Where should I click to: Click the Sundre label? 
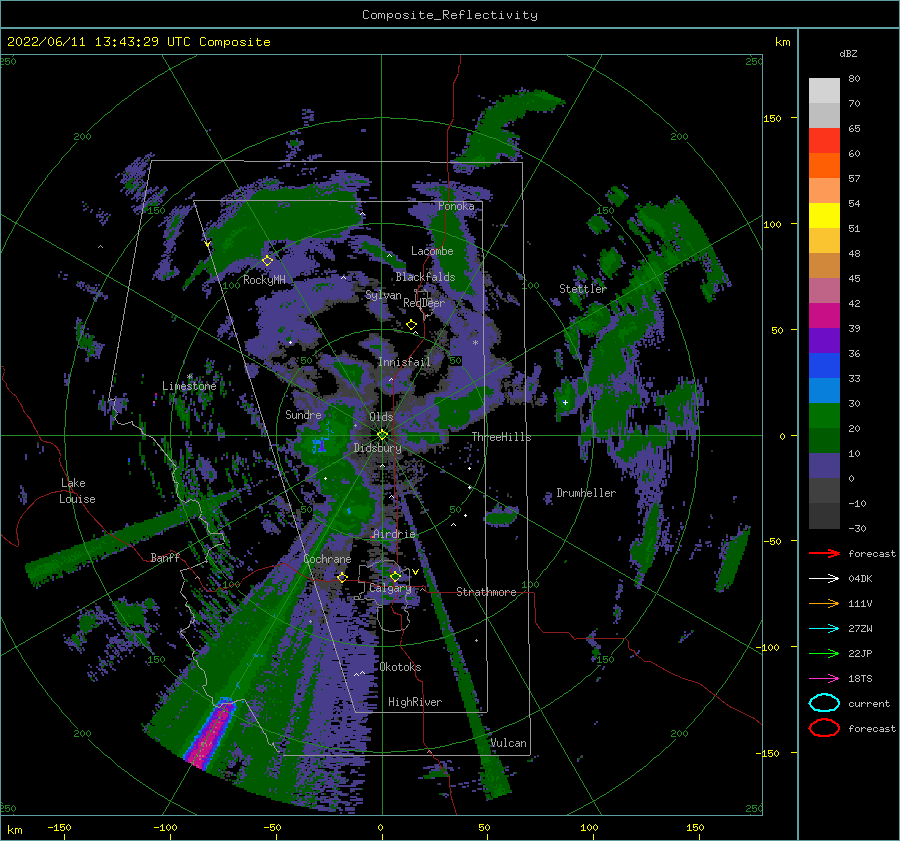[x=303, y=414]
